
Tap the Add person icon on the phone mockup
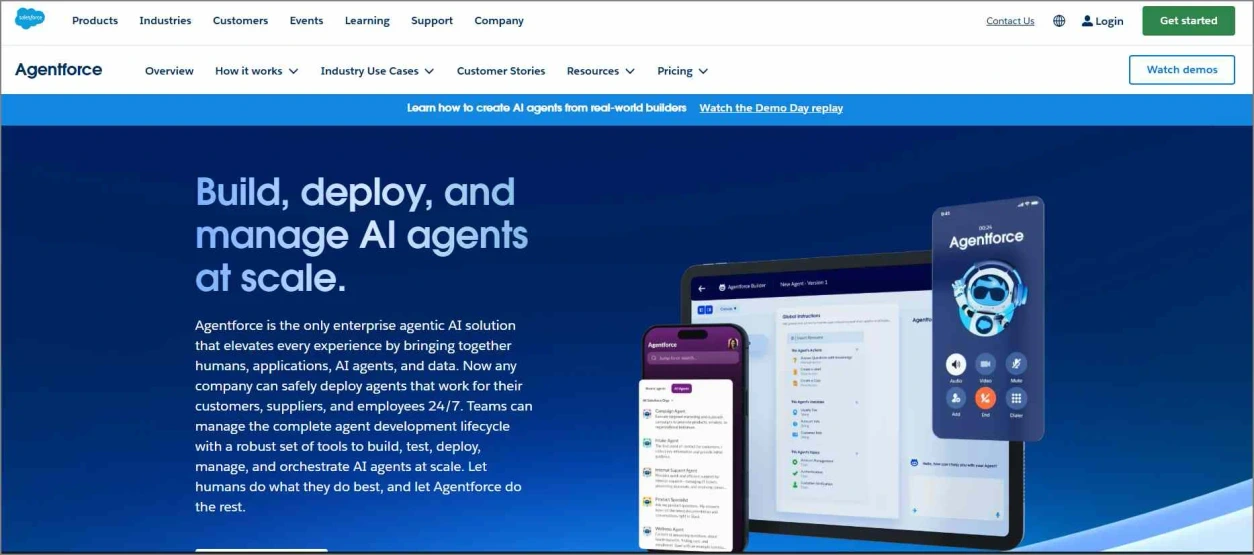[956, 397]
